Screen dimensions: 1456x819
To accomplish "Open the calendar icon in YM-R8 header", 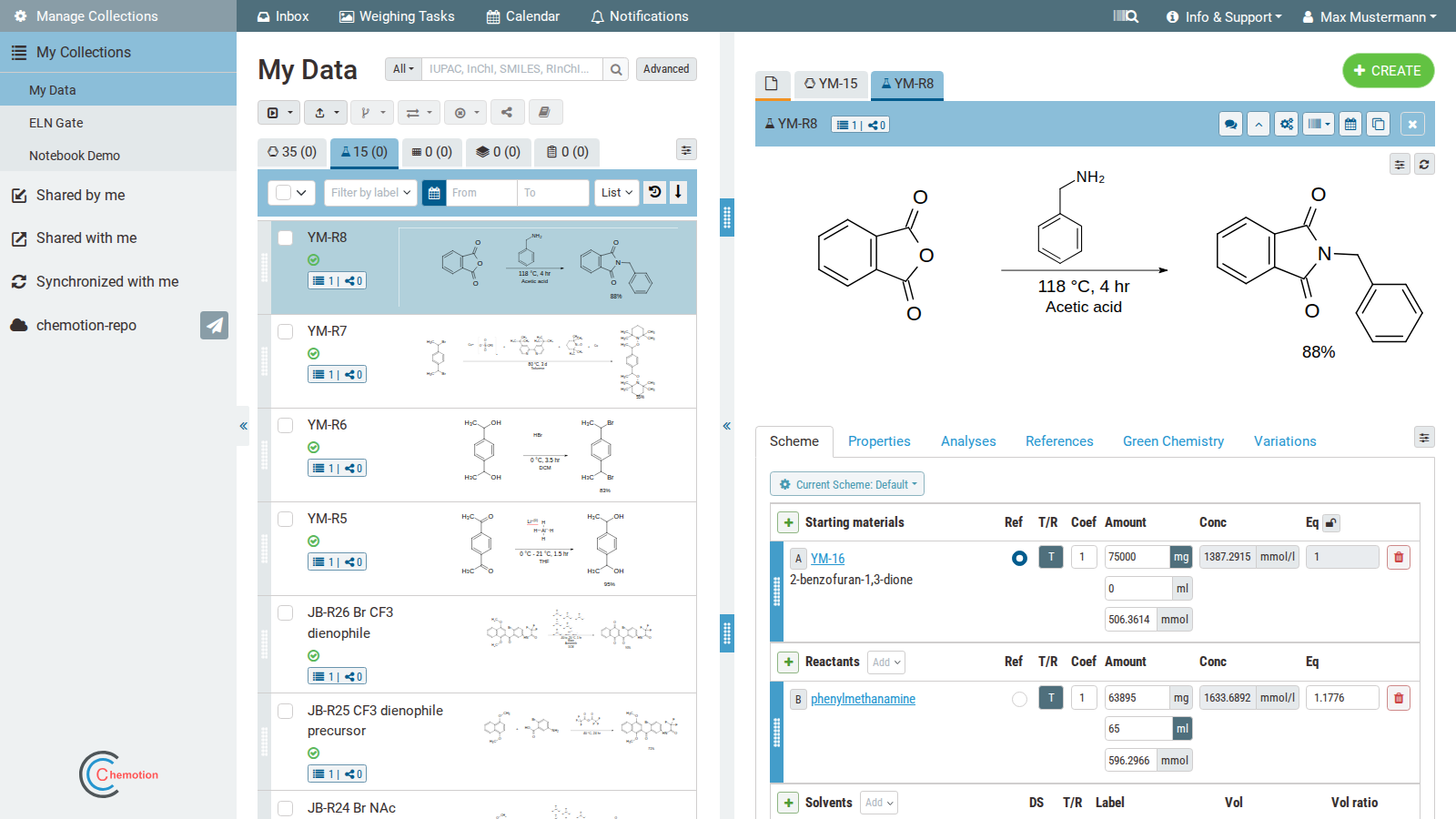I will (x=1350, y=125).
